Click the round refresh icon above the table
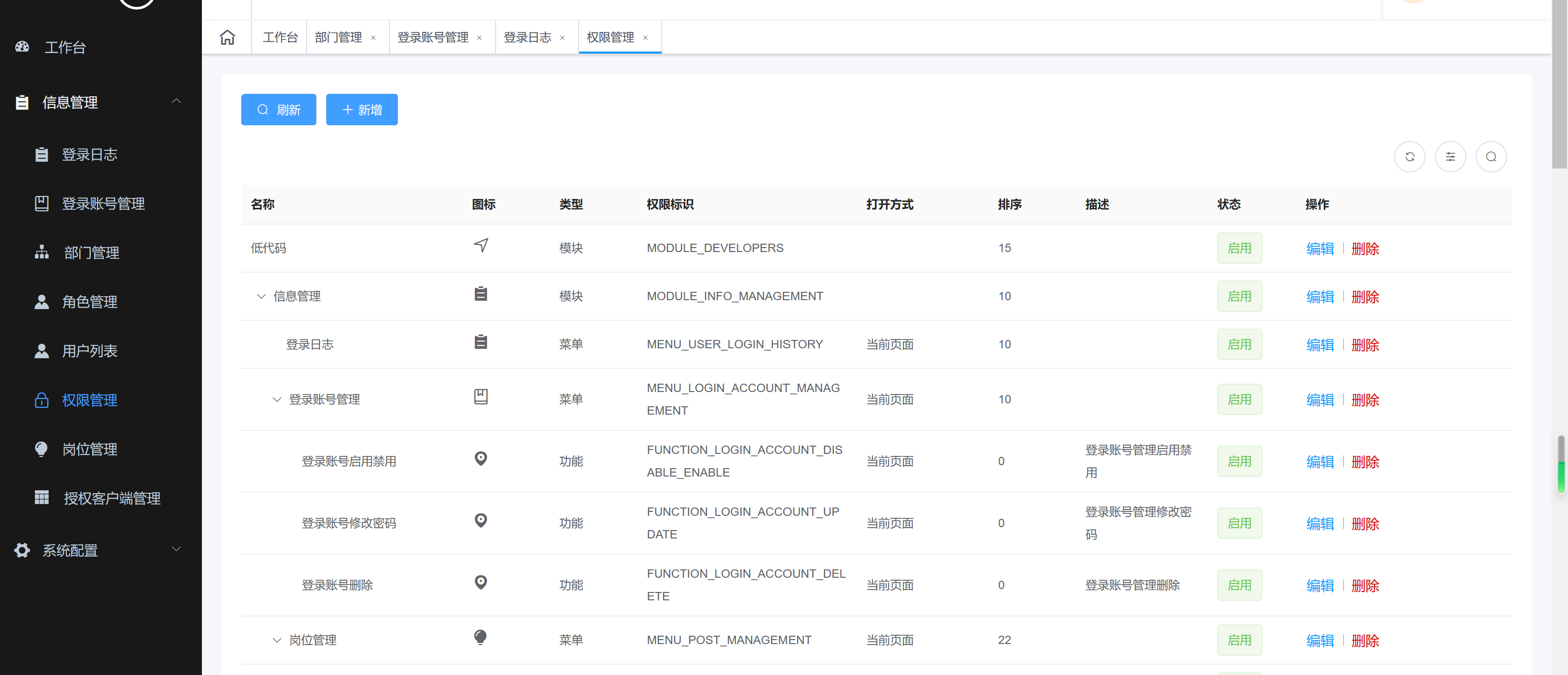 coord(1410,157)
